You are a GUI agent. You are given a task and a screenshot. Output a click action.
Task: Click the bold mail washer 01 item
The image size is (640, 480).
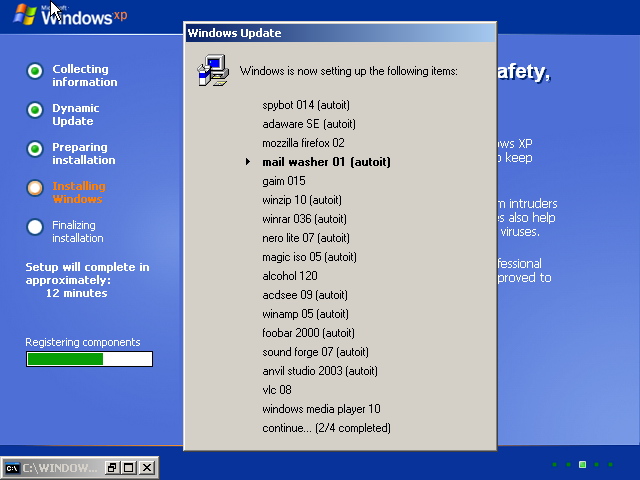(x=326, y=162)
